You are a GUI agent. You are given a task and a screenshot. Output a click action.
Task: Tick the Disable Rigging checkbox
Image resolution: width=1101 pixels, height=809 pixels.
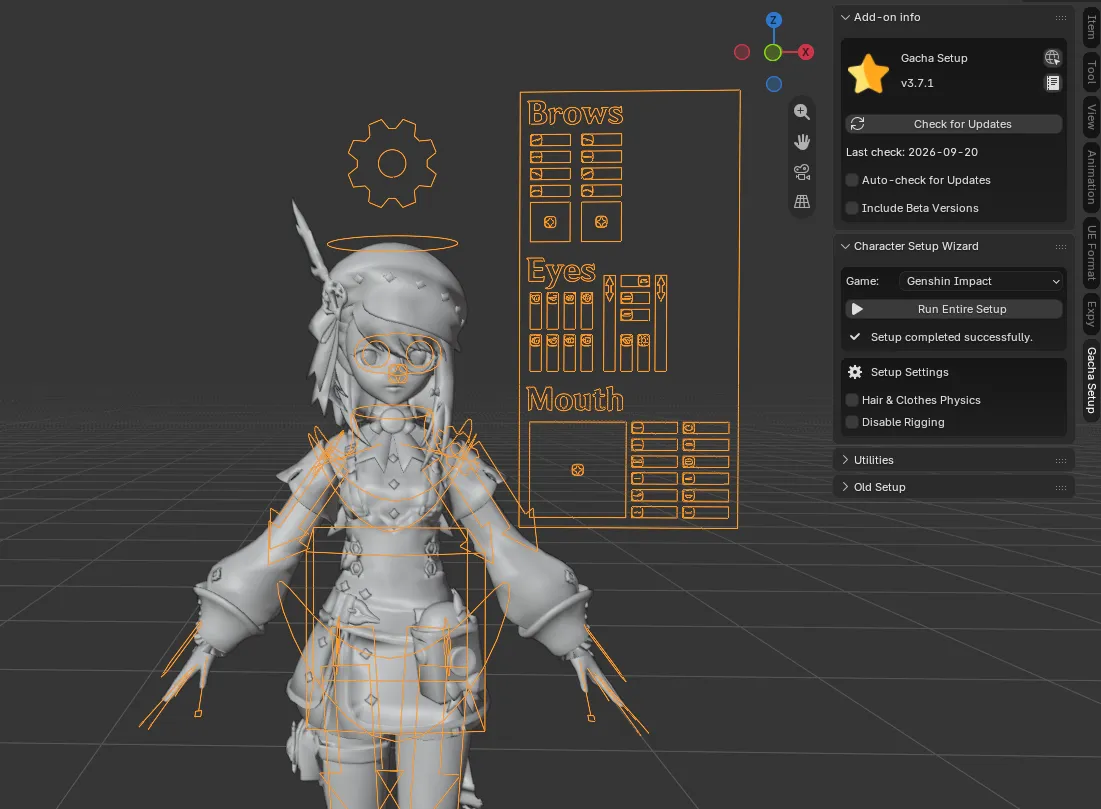click(852, 422)
